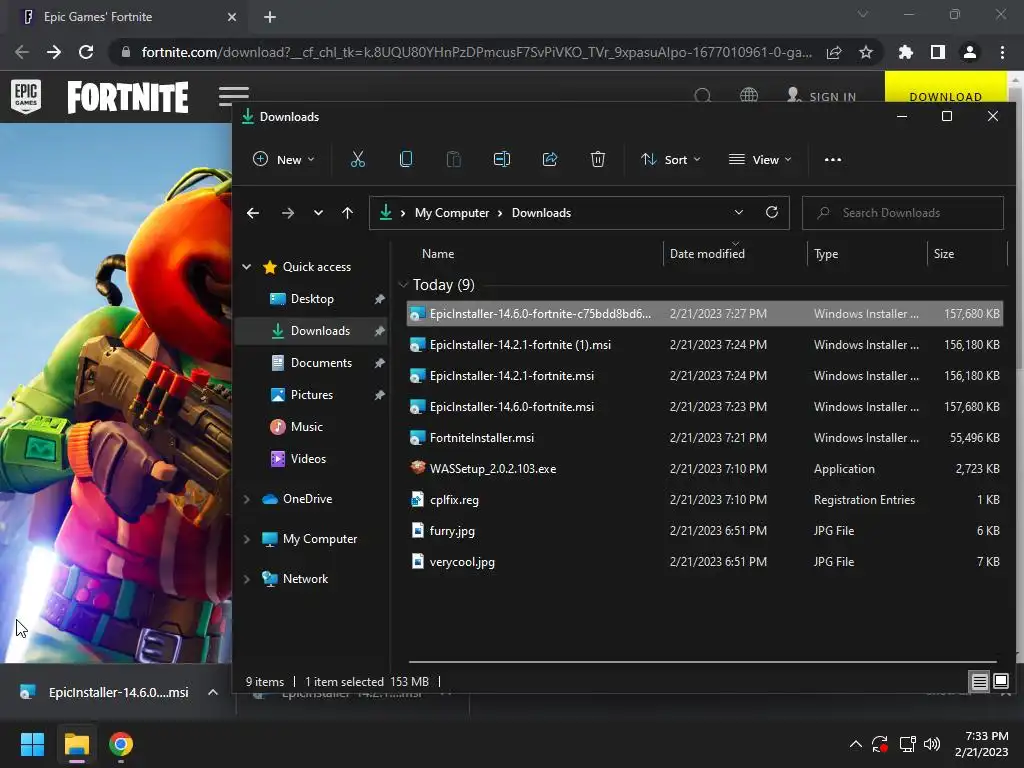Switch to details view icon in status bar
The width and height of the screenshot is (1024, 768).
click(x=980, y=681)
